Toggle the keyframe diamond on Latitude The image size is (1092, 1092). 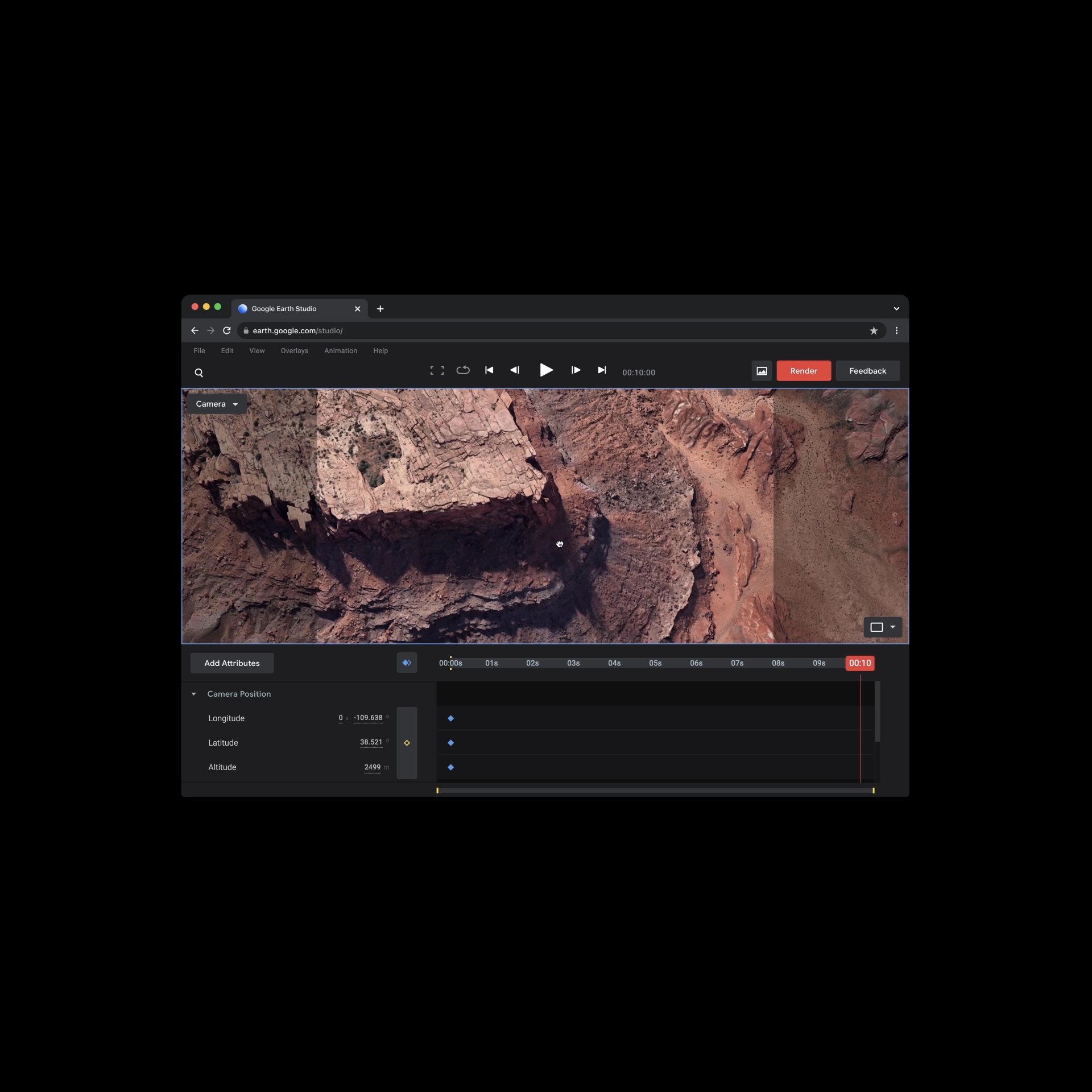point(407,742)
